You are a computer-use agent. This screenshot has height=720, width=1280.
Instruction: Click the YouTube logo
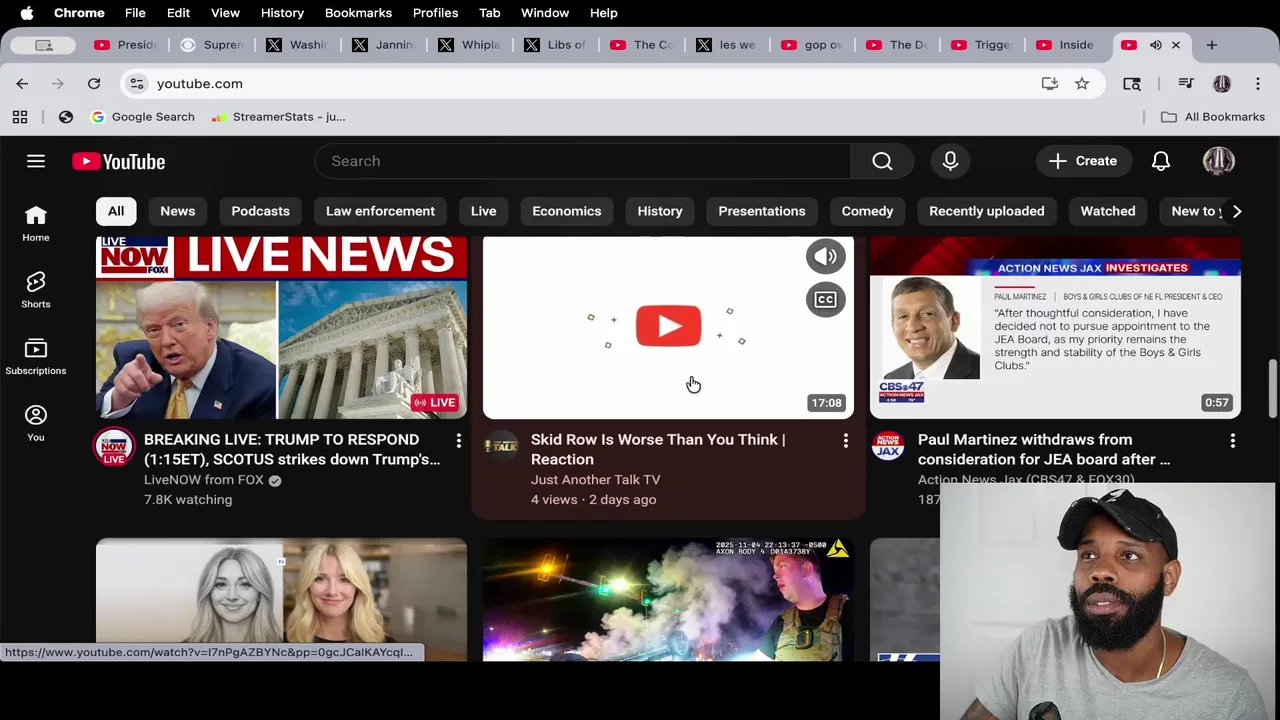[x=118, y=161]
